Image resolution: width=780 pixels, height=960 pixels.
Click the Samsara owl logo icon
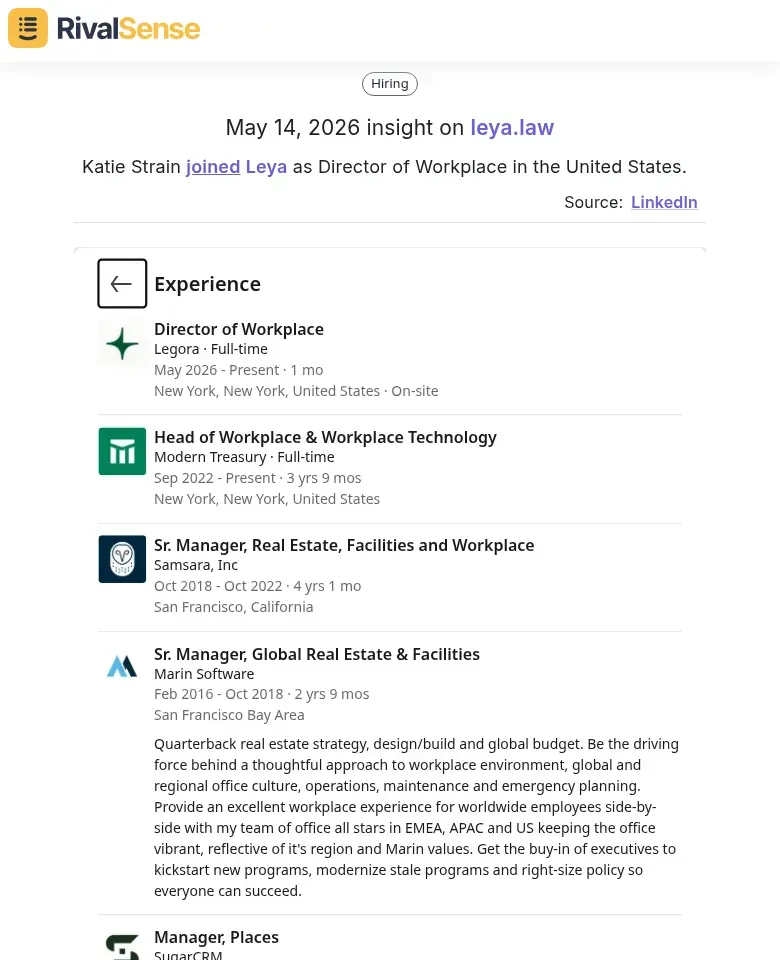122,559
